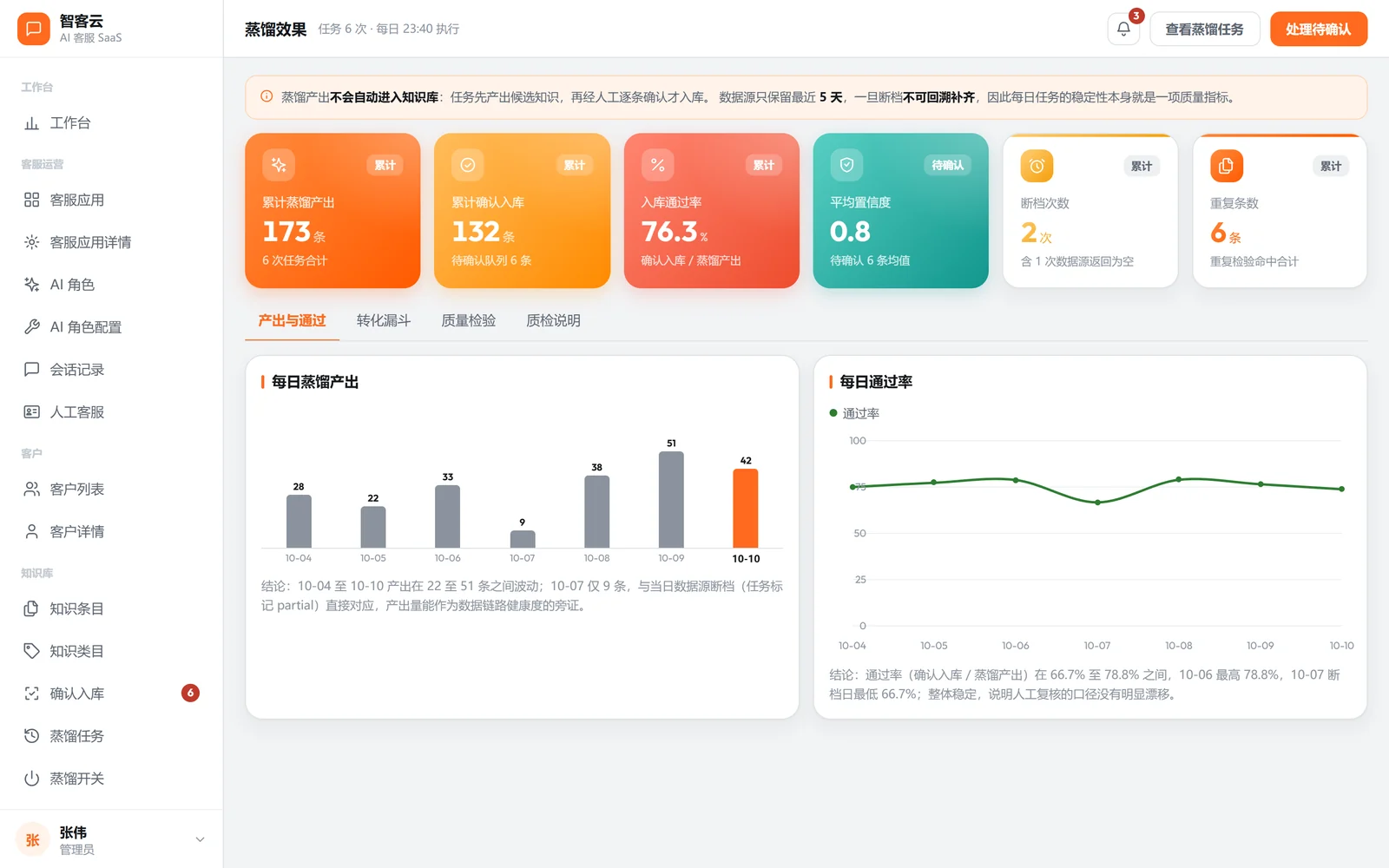Click the info icon in the notice banner
This screenshot has width=1389, height=868.
tap(267, 97)
